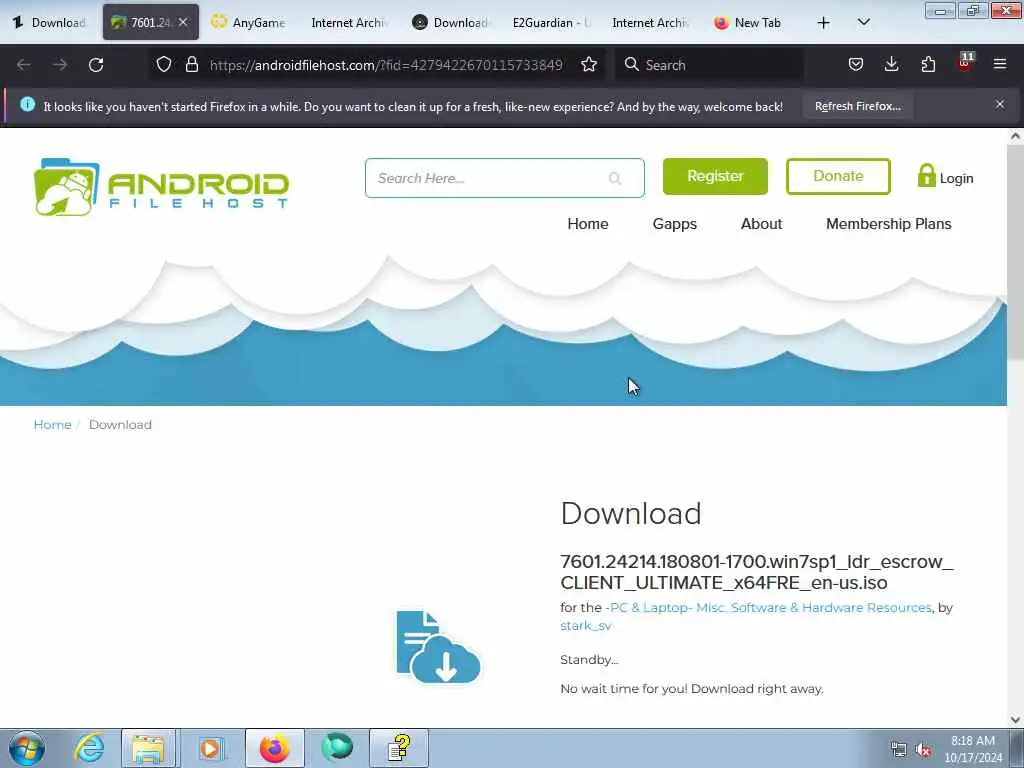The height and width of the screenshot is (768, 1024).
Task: Open the Firefox downloads panel
Action: (x=891, y=64)
